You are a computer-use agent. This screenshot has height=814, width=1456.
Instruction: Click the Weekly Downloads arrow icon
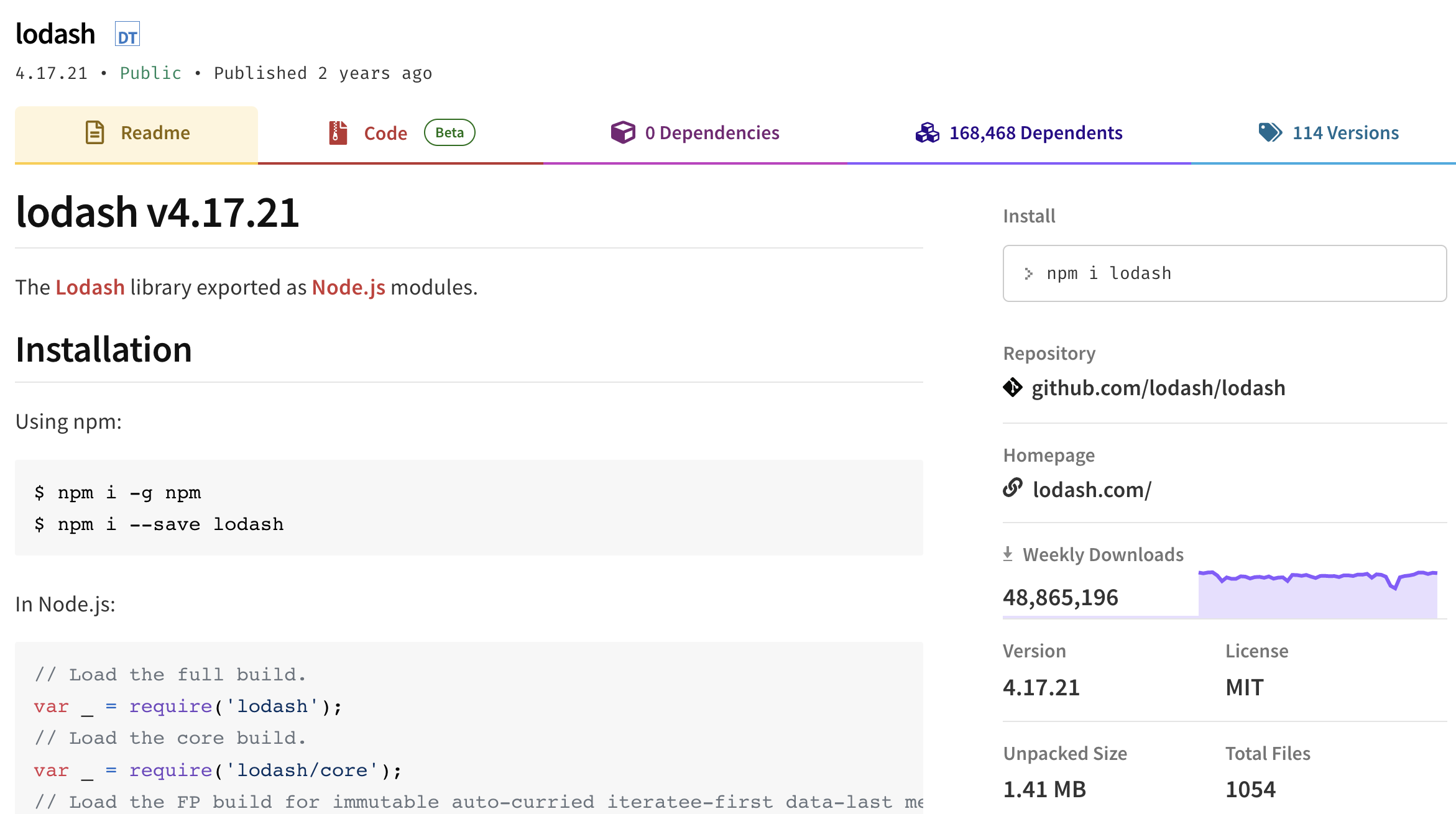point(1008,554)
